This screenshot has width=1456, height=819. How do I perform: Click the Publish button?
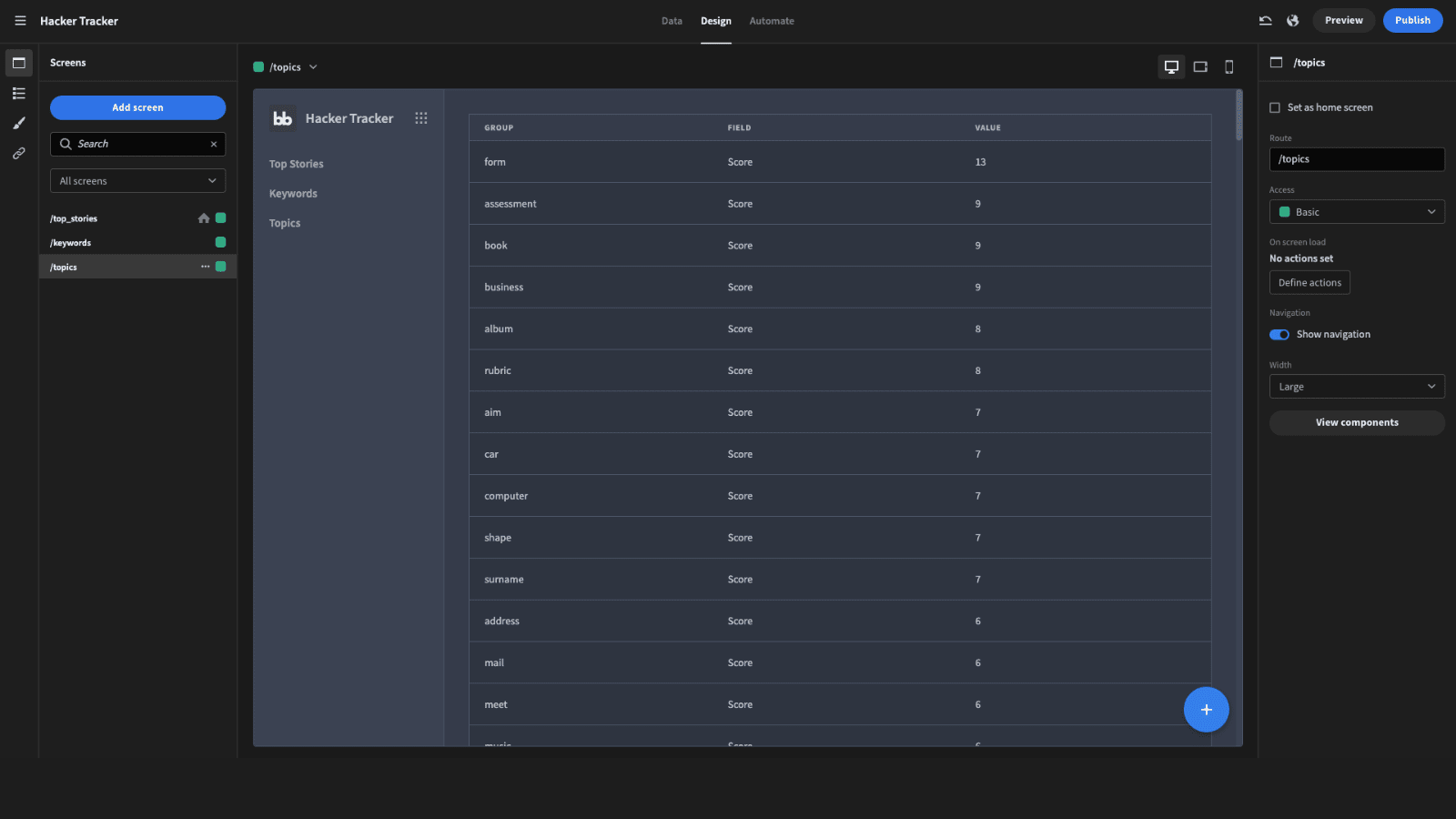point(1412,20)
